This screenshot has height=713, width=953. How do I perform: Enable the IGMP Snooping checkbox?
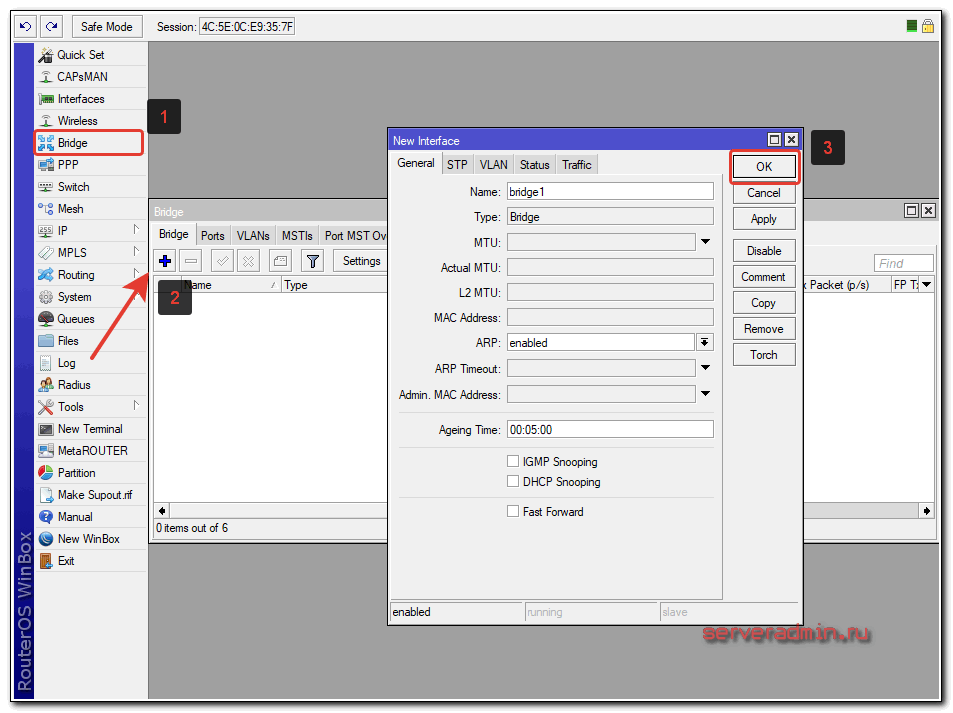coord(513,462)
